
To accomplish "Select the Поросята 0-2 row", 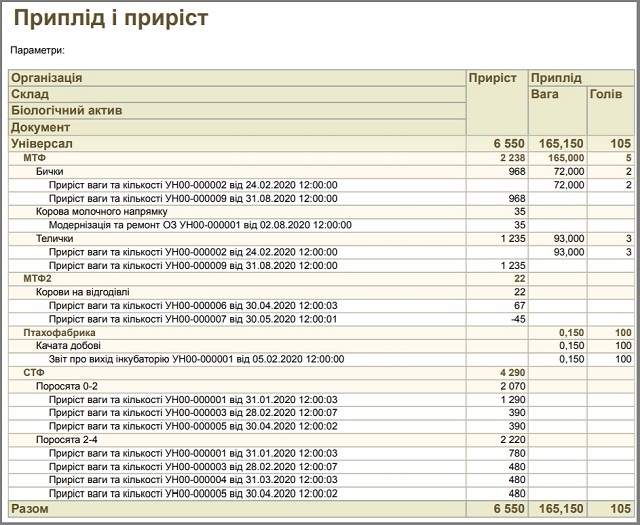I will click(322, 386).
